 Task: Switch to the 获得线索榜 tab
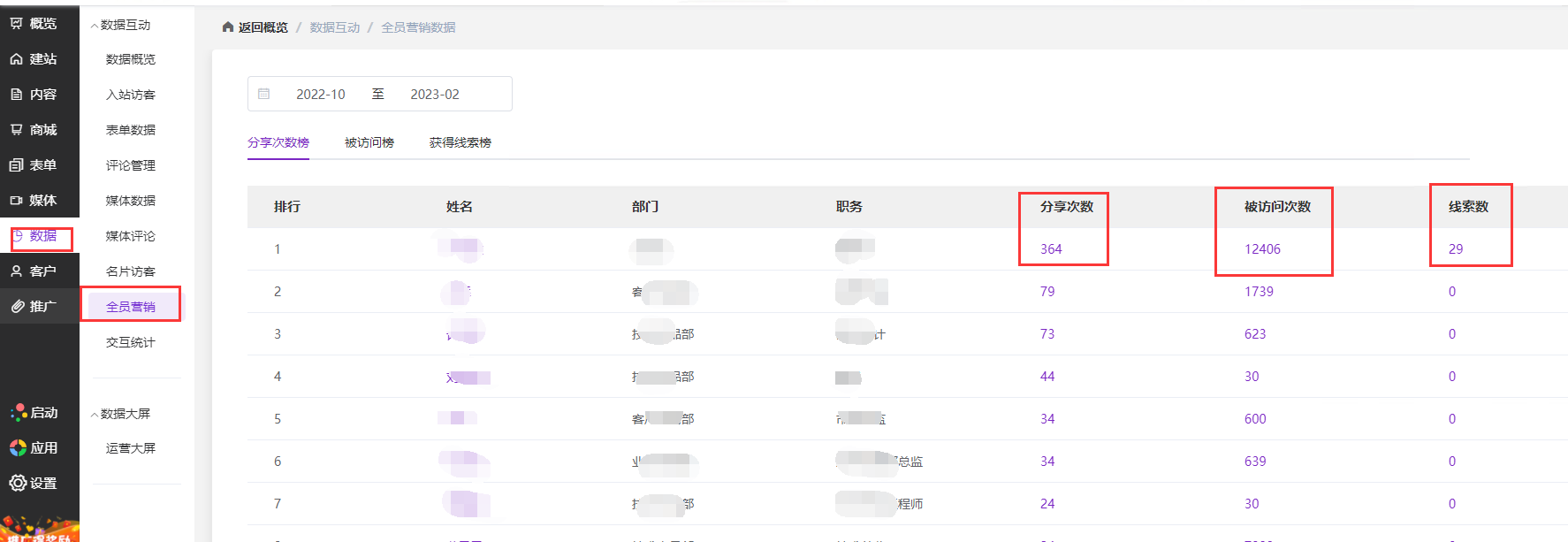(461, 142)
